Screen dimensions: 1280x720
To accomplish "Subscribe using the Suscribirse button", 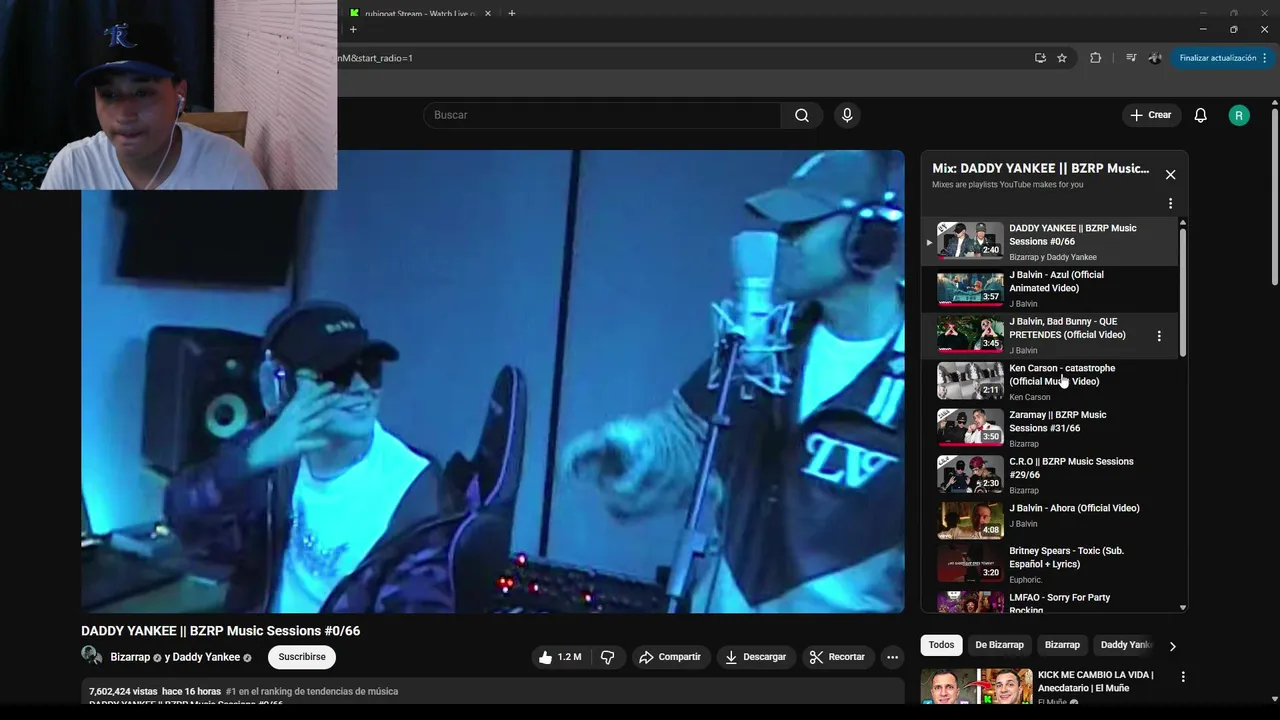I will coord(302,657).
